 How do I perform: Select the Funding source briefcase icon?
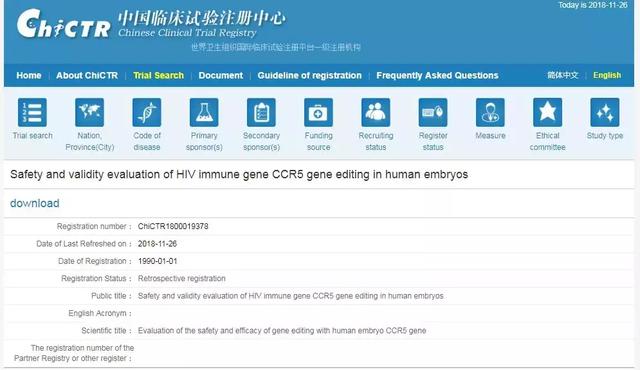pos(318,112)
